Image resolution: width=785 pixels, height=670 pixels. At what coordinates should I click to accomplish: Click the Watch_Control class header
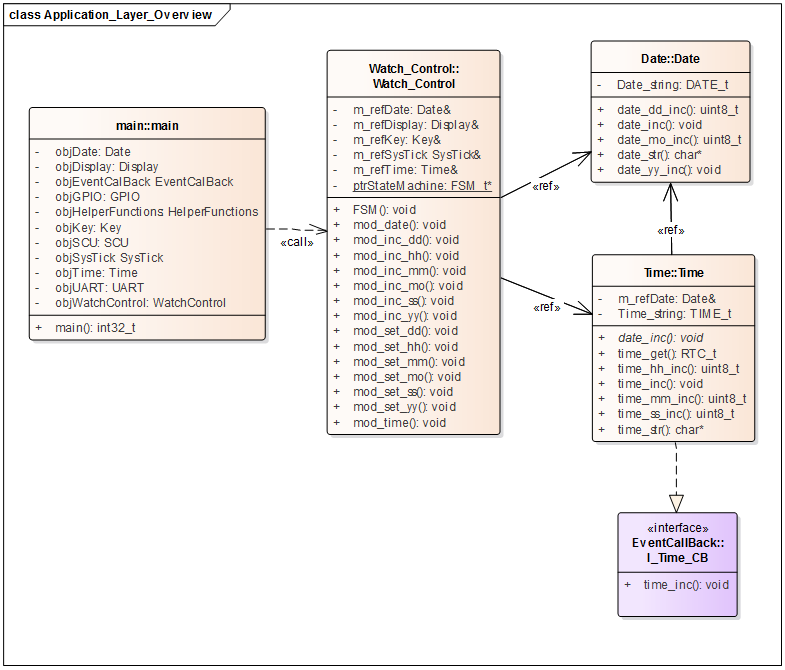click(414, 76)
